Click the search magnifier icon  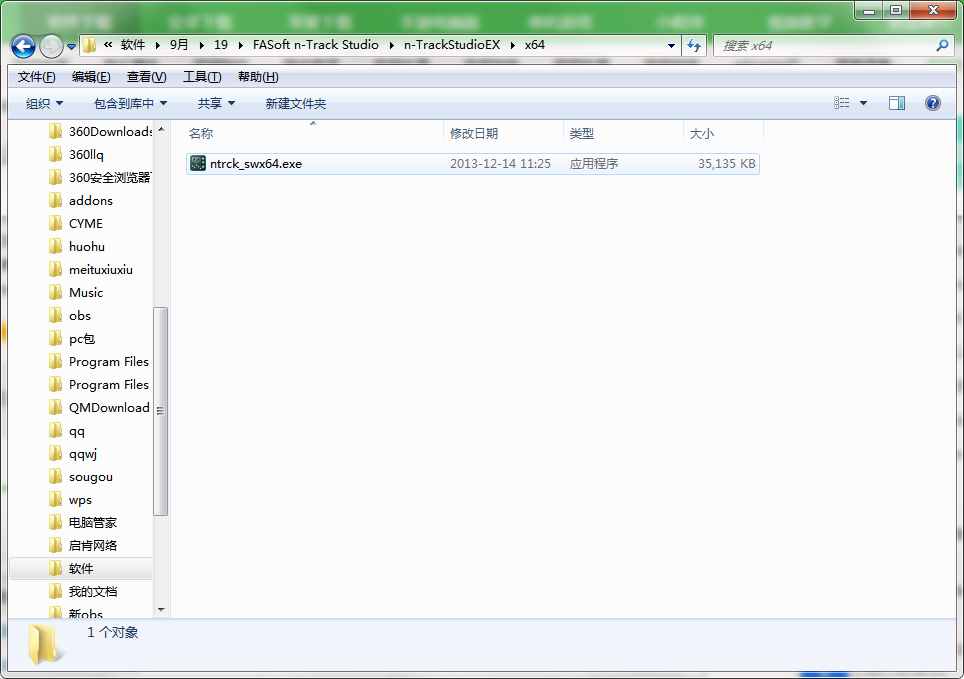942,46
